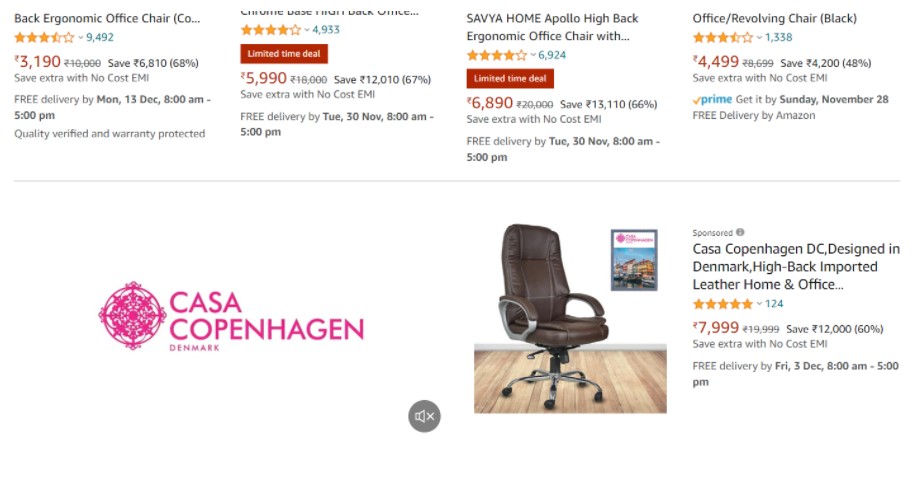This screenshot has height=478, width=915.
Task: Expand the rating dropdown beside 9,492
Action: 81,37
